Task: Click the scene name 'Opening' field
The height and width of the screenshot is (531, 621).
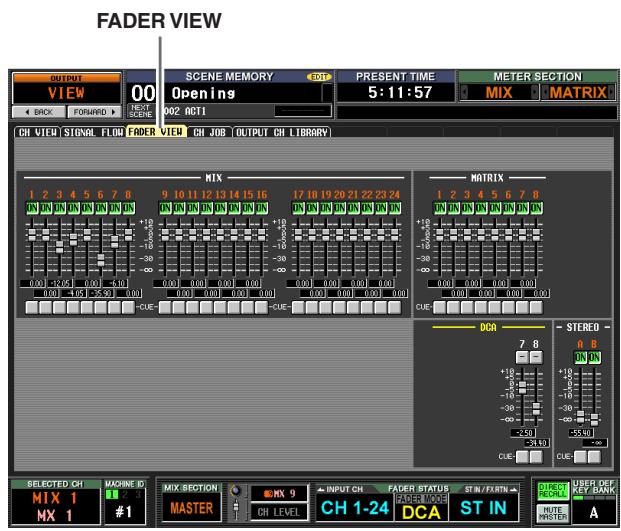Action: tap(246, 93)
